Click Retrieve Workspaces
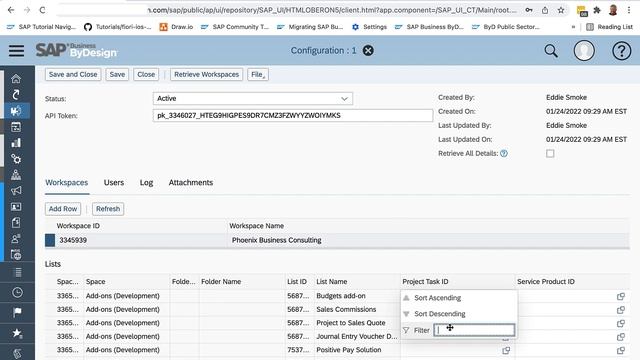 tap(207, 75)
